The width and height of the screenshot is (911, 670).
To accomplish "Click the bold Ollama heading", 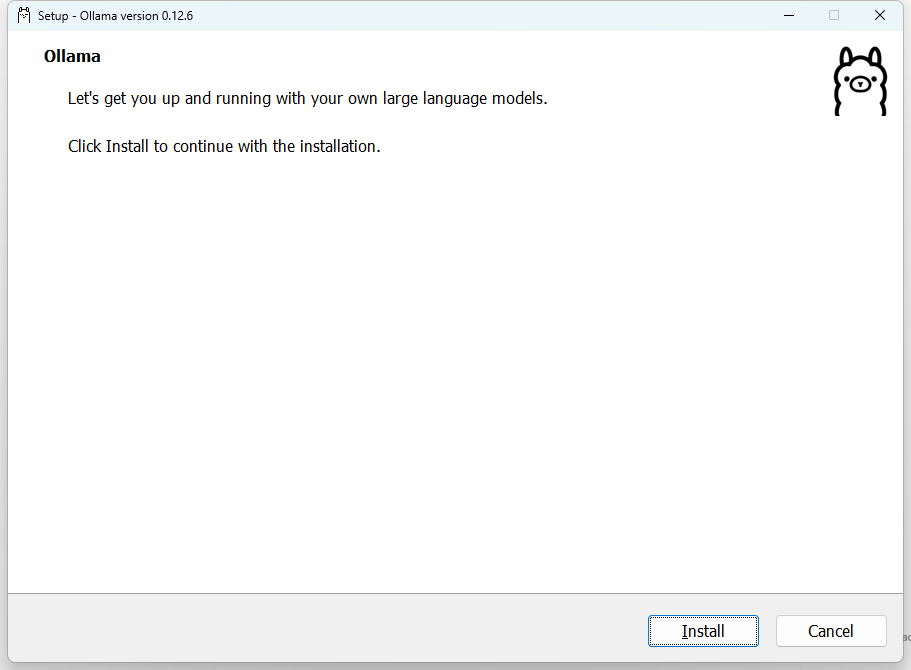I will 72,56.
